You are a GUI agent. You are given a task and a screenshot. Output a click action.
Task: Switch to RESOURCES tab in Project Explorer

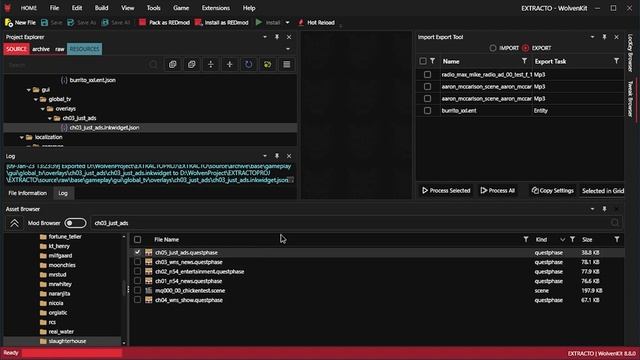coord(84,49)
